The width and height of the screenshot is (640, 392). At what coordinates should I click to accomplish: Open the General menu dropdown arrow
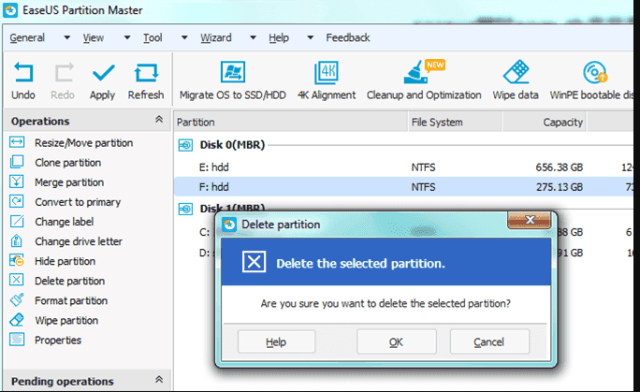click(67, 38)
